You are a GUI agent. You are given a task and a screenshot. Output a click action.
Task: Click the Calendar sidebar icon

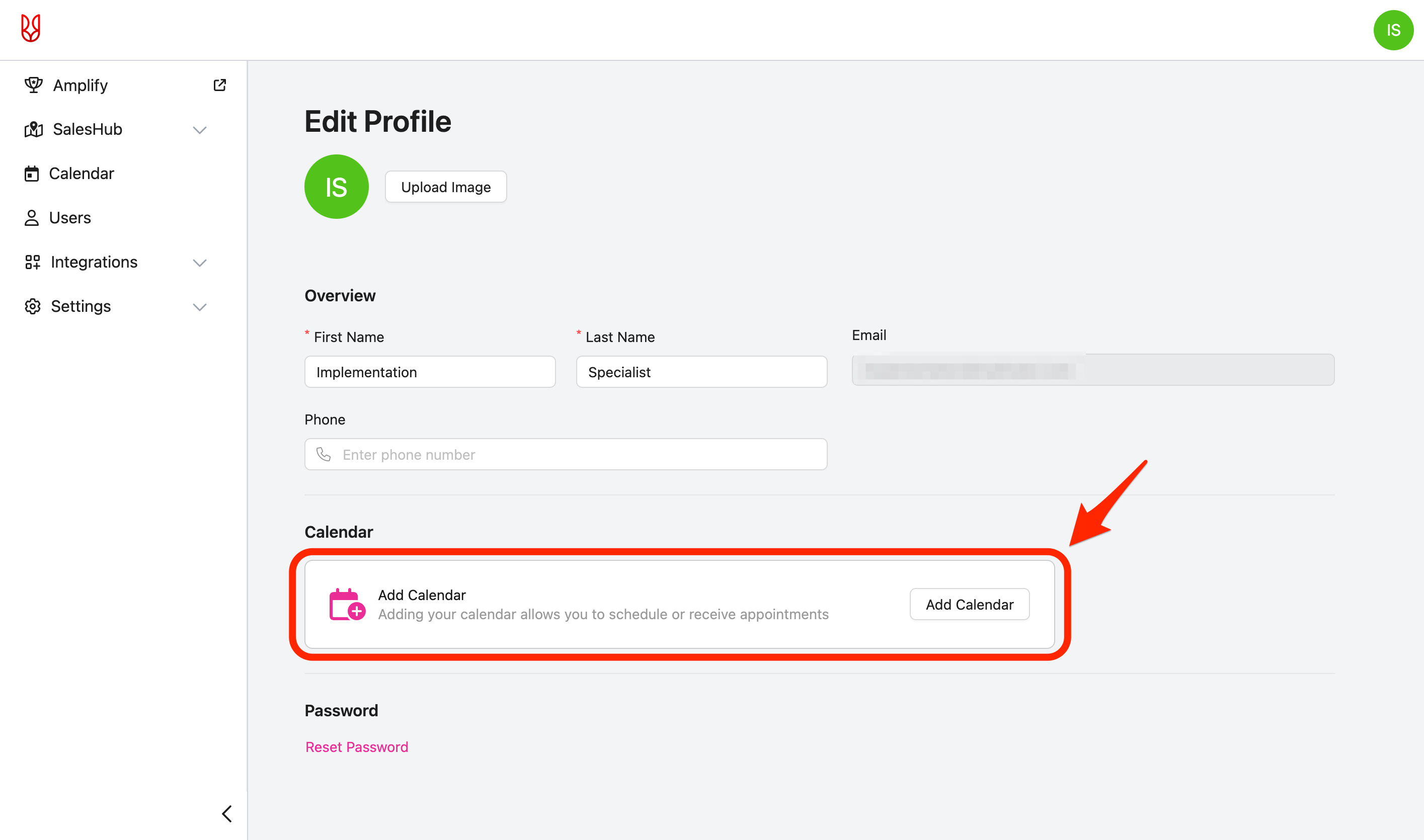click(32, 174)
